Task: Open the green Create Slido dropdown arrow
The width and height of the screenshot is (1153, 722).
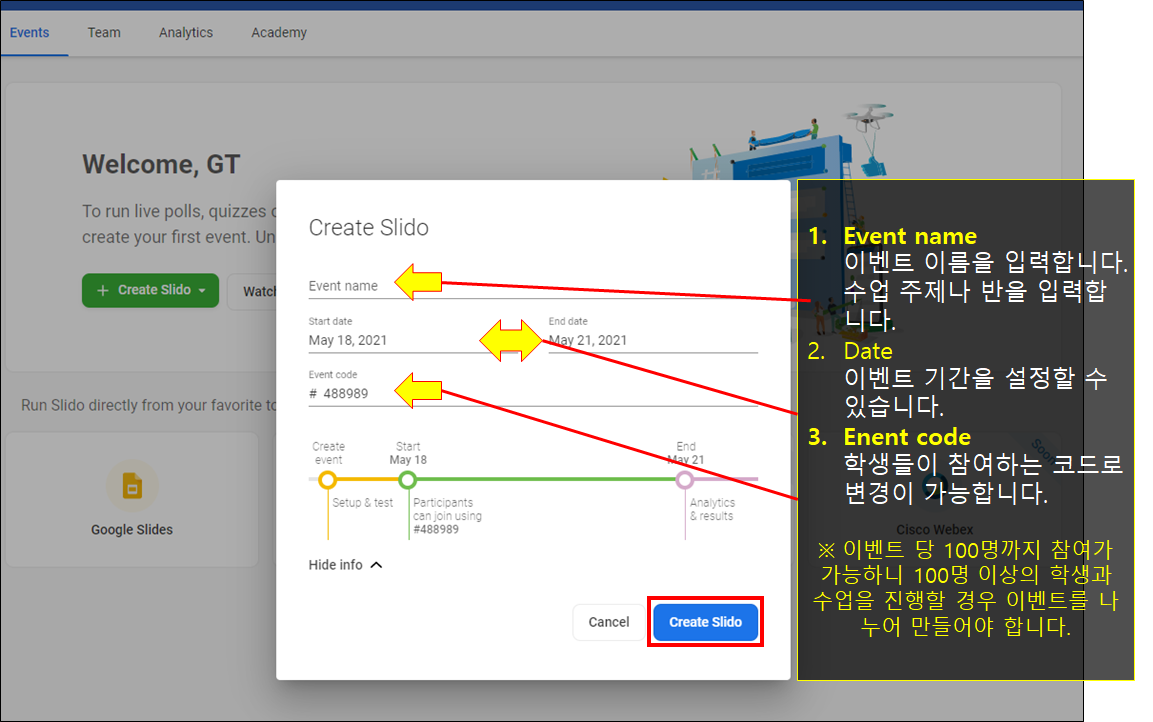Action: (202, 290)
